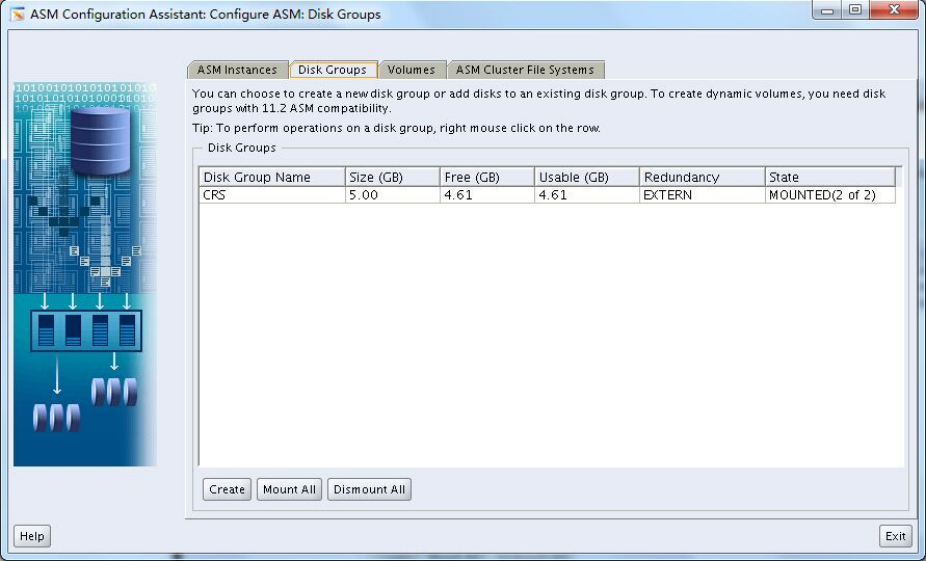926x561 pixels.
Task: Select the CRS disk group row
Action: coord(547,195)
